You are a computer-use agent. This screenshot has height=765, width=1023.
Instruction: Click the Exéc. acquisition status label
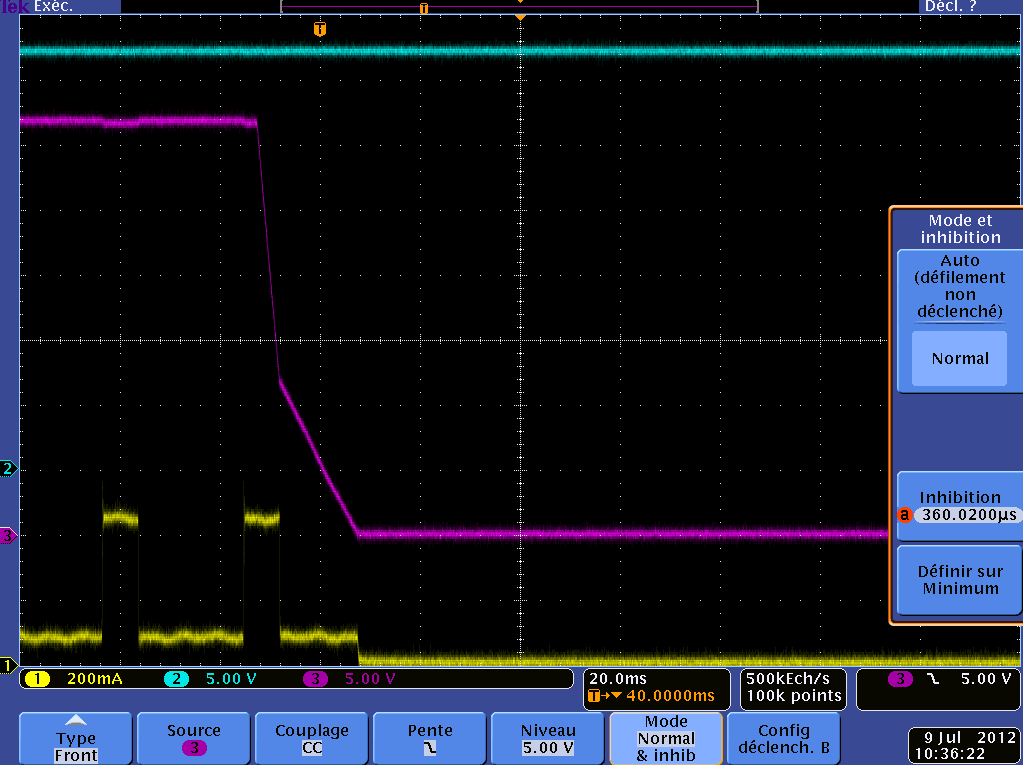point(54,7)
